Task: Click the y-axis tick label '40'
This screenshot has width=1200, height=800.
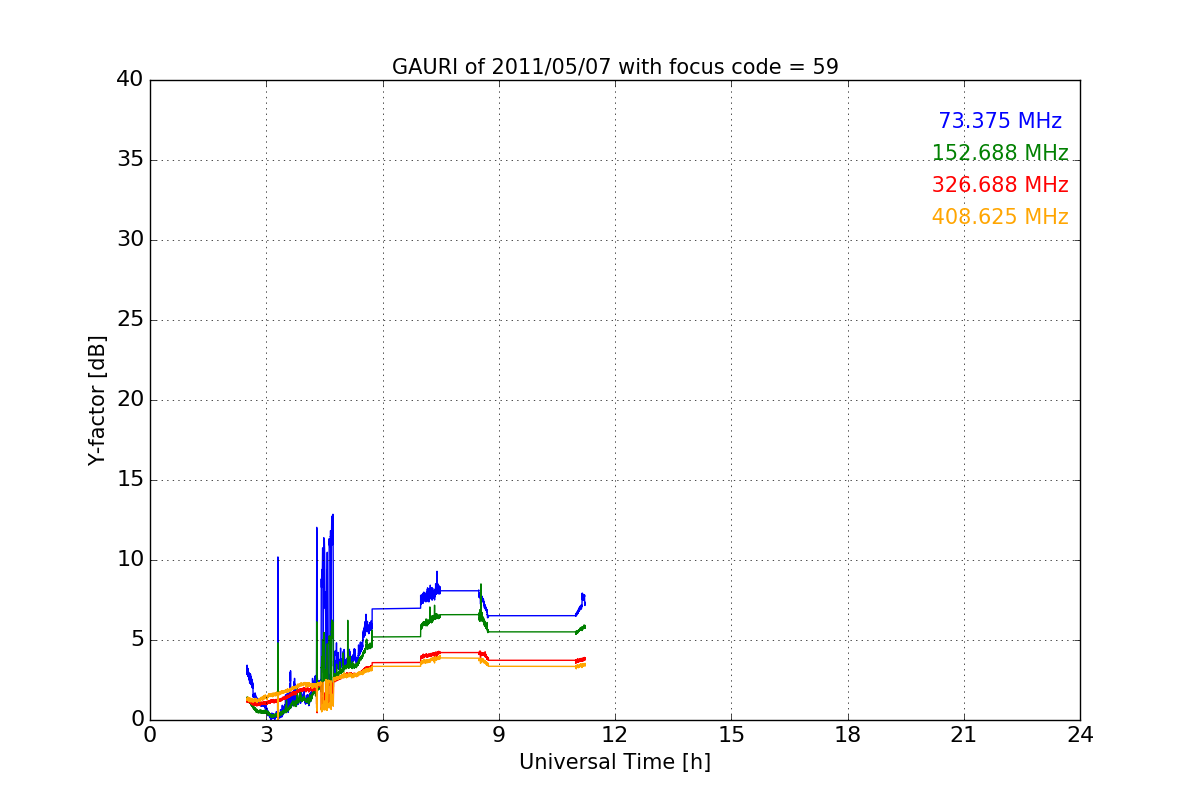Action: [x=130, y=80]
